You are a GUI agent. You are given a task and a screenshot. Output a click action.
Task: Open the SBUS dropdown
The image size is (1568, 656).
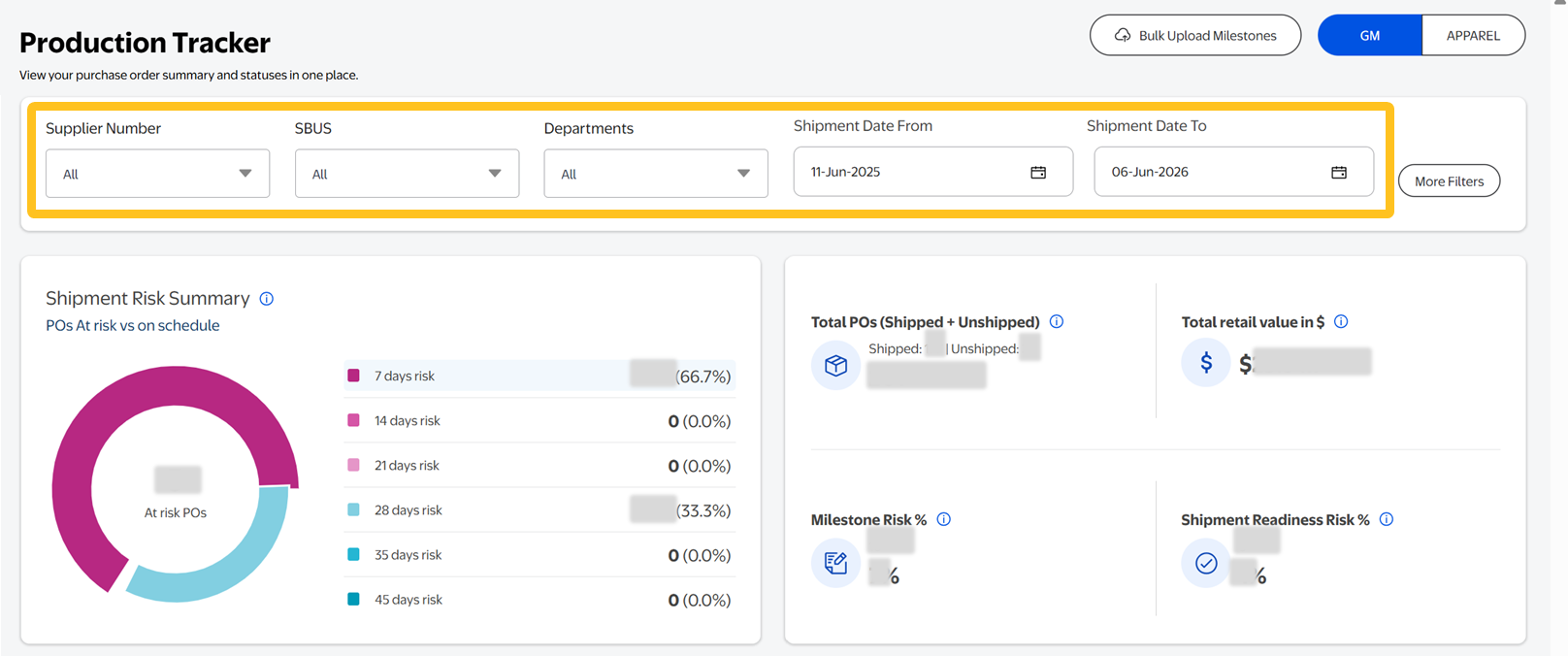tap(407, 174)
